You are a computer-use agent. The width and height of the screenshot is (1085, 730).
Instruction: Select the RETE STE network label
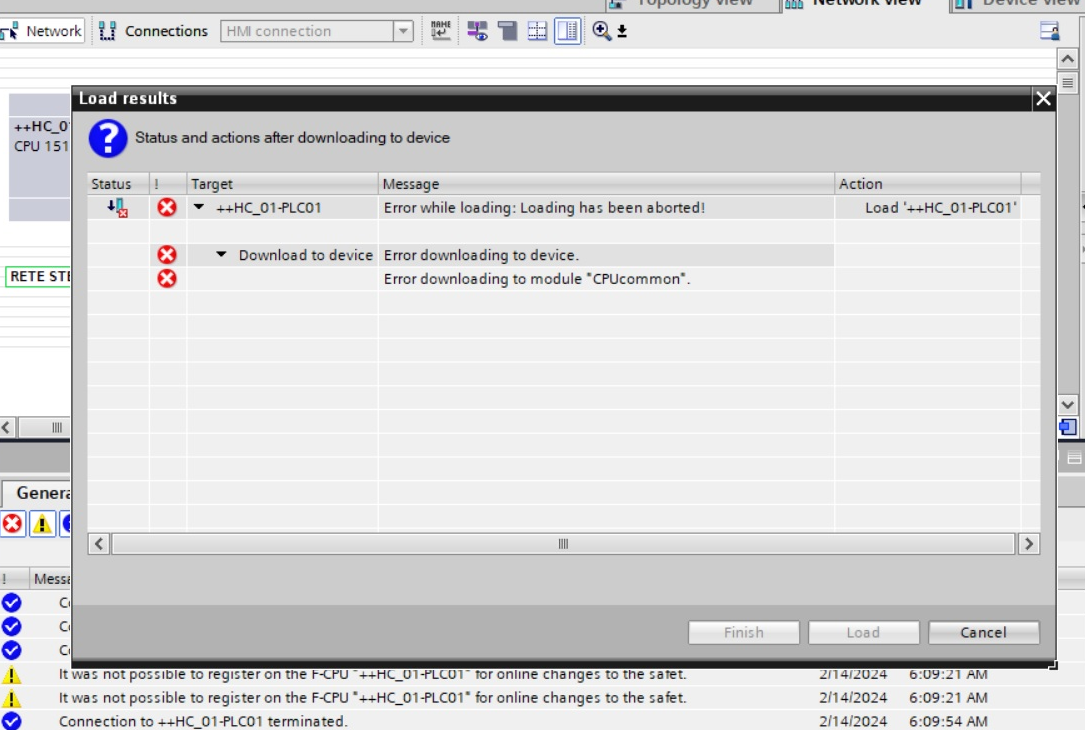39,276
